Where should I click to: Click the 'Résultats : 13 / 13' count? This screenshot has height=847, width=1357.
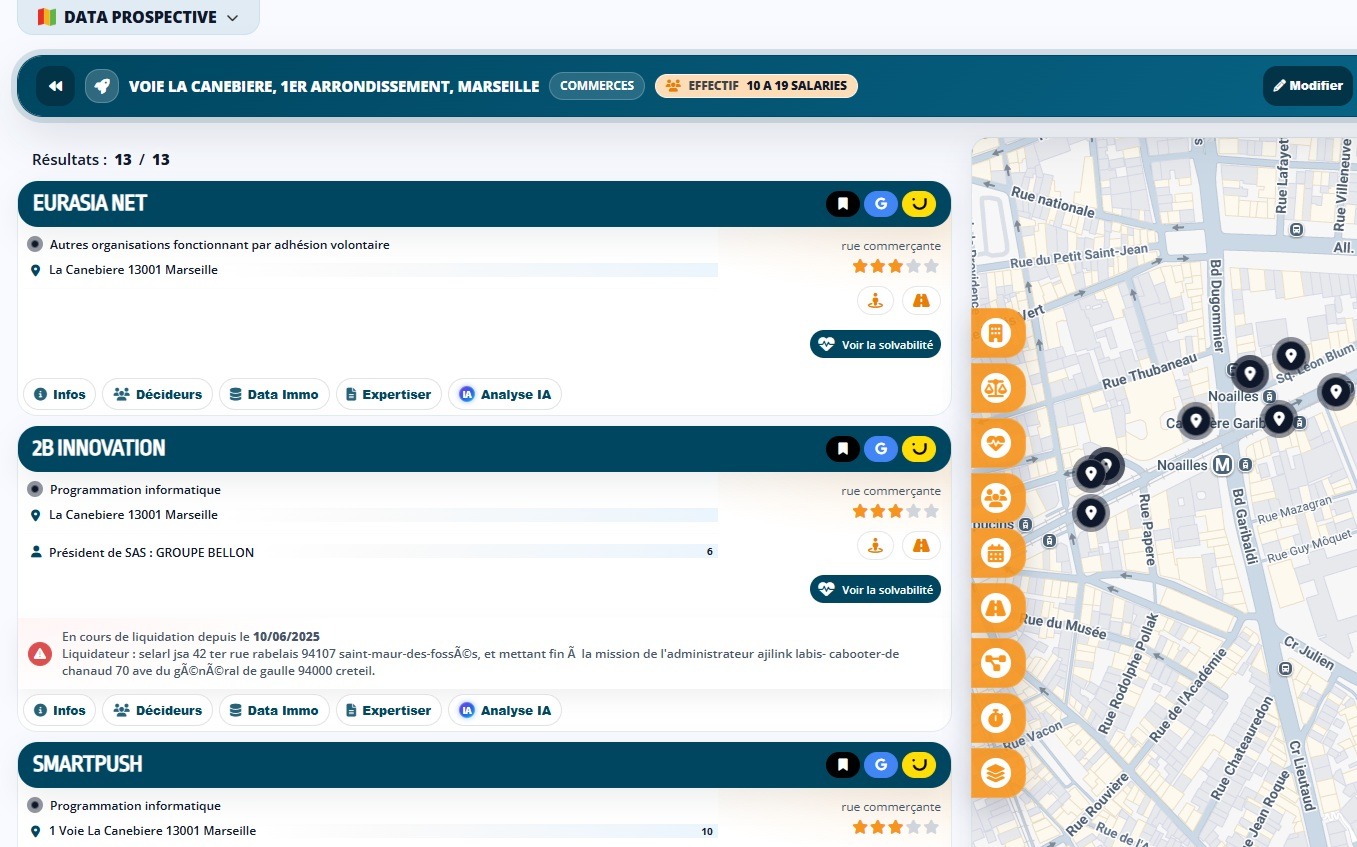[101, 159]
